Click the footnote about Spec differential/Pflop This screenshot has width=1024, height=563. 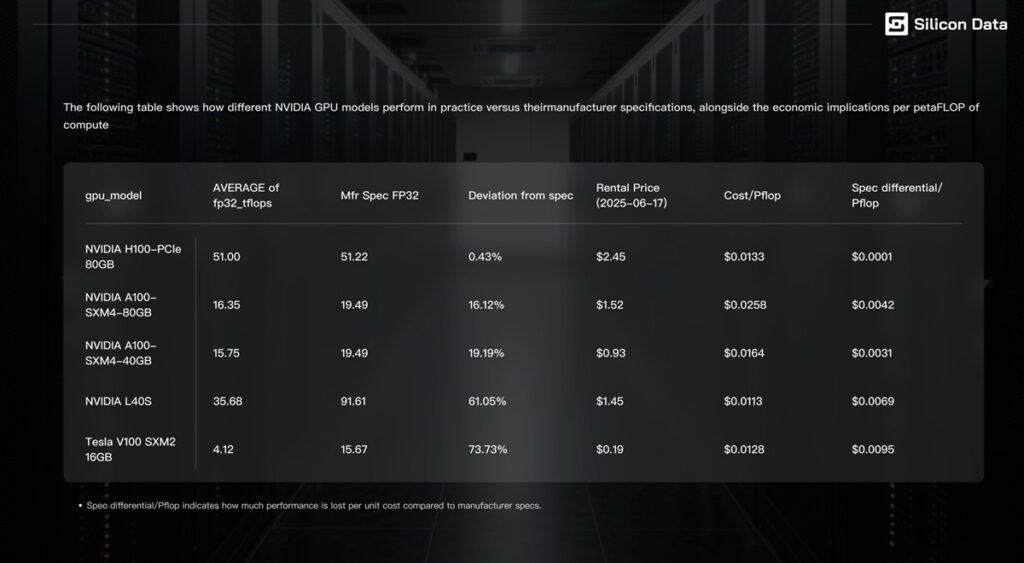pos(310,506)
